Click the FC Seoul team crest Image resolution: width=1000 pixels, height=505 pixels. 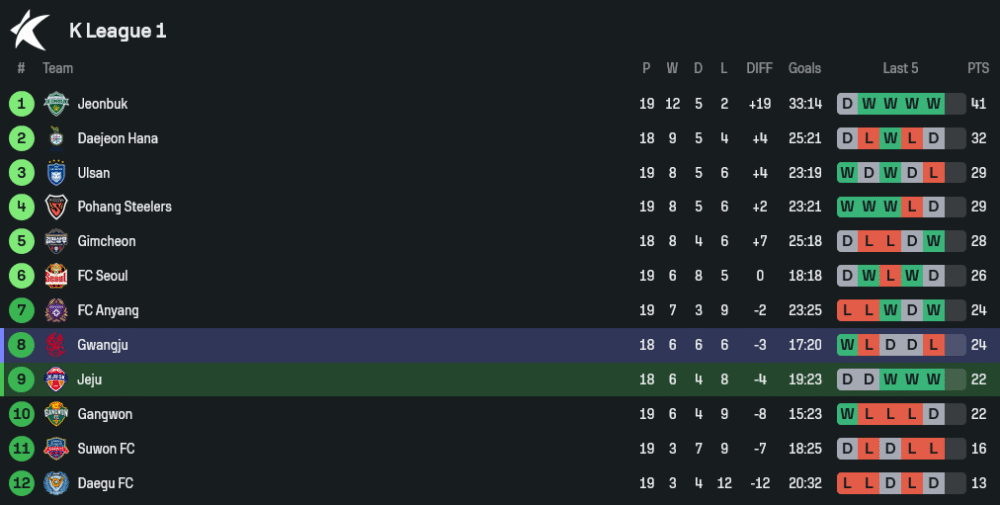point(55,276)
